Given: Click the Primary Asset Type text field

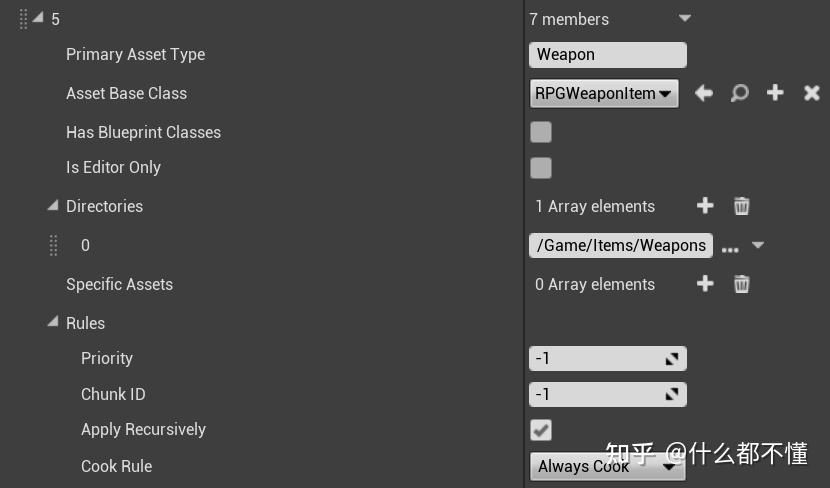Looking at the screenshot, I should click(x=607, y=55).
